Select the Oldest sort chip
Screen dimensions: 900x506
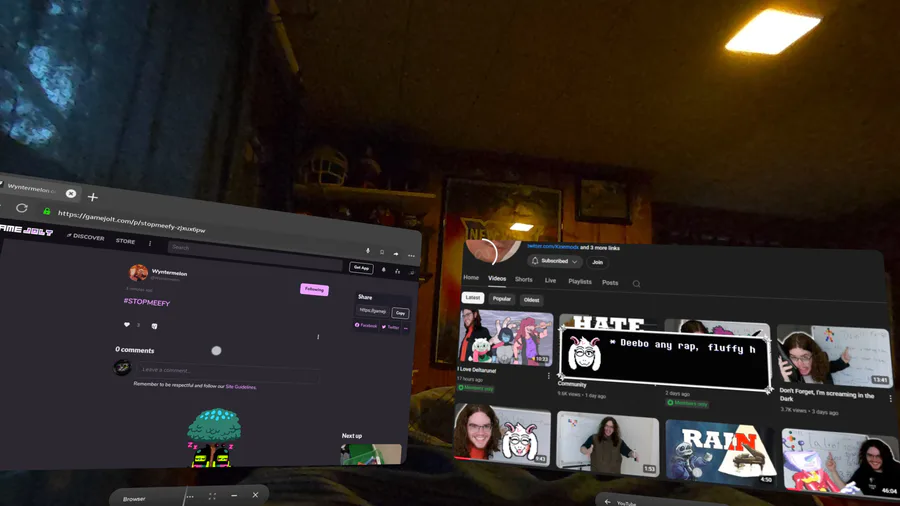coord(532,300)
